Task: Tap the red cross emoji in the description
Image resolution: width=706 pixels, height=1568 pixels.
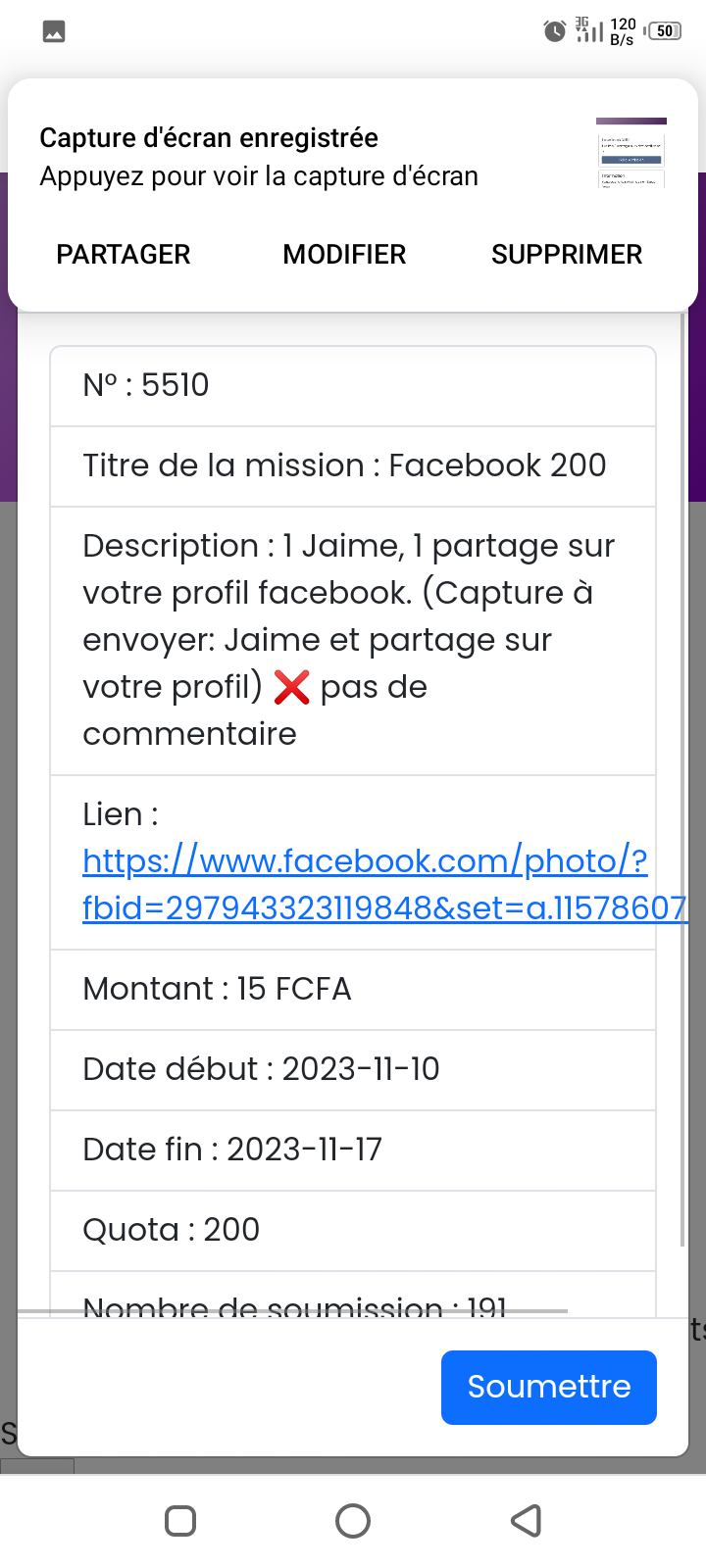Action: [x=291, y=687]
